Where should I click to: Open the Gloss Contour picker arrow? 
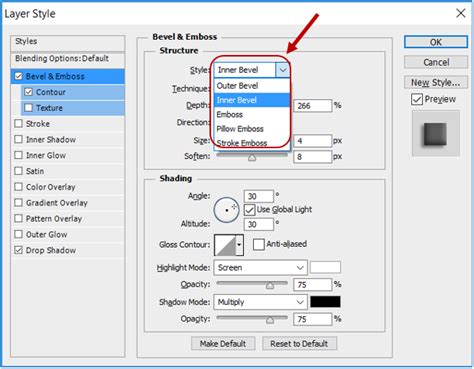point(239,245)
